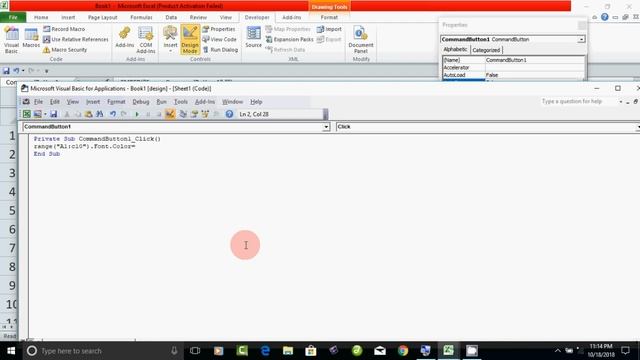Click Undo arrow in VBA toolbar
Screen dimensions: 640x360
[x=113, y=114]
